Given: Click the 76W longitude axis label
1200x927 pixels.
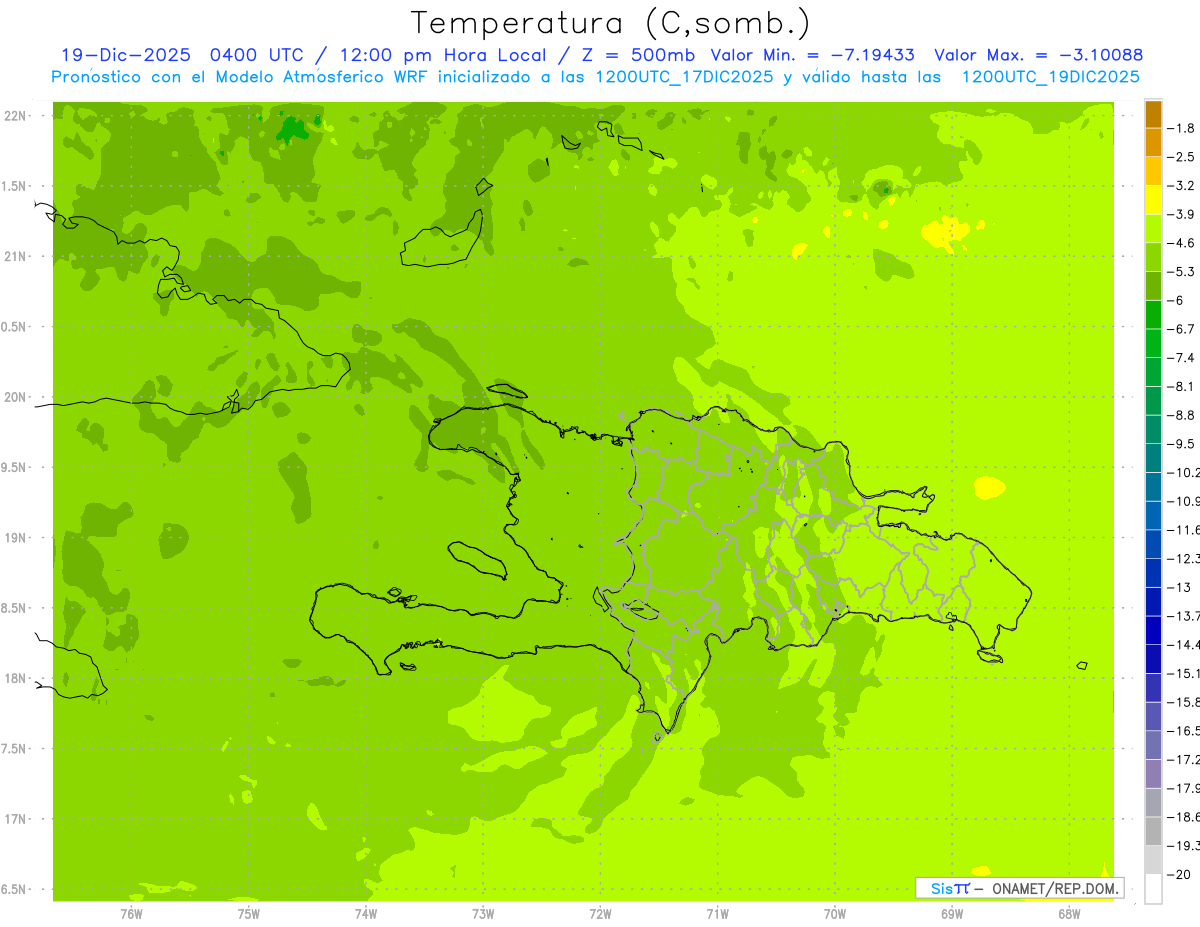Looking at the screenshot, I should tap(131, 913).
